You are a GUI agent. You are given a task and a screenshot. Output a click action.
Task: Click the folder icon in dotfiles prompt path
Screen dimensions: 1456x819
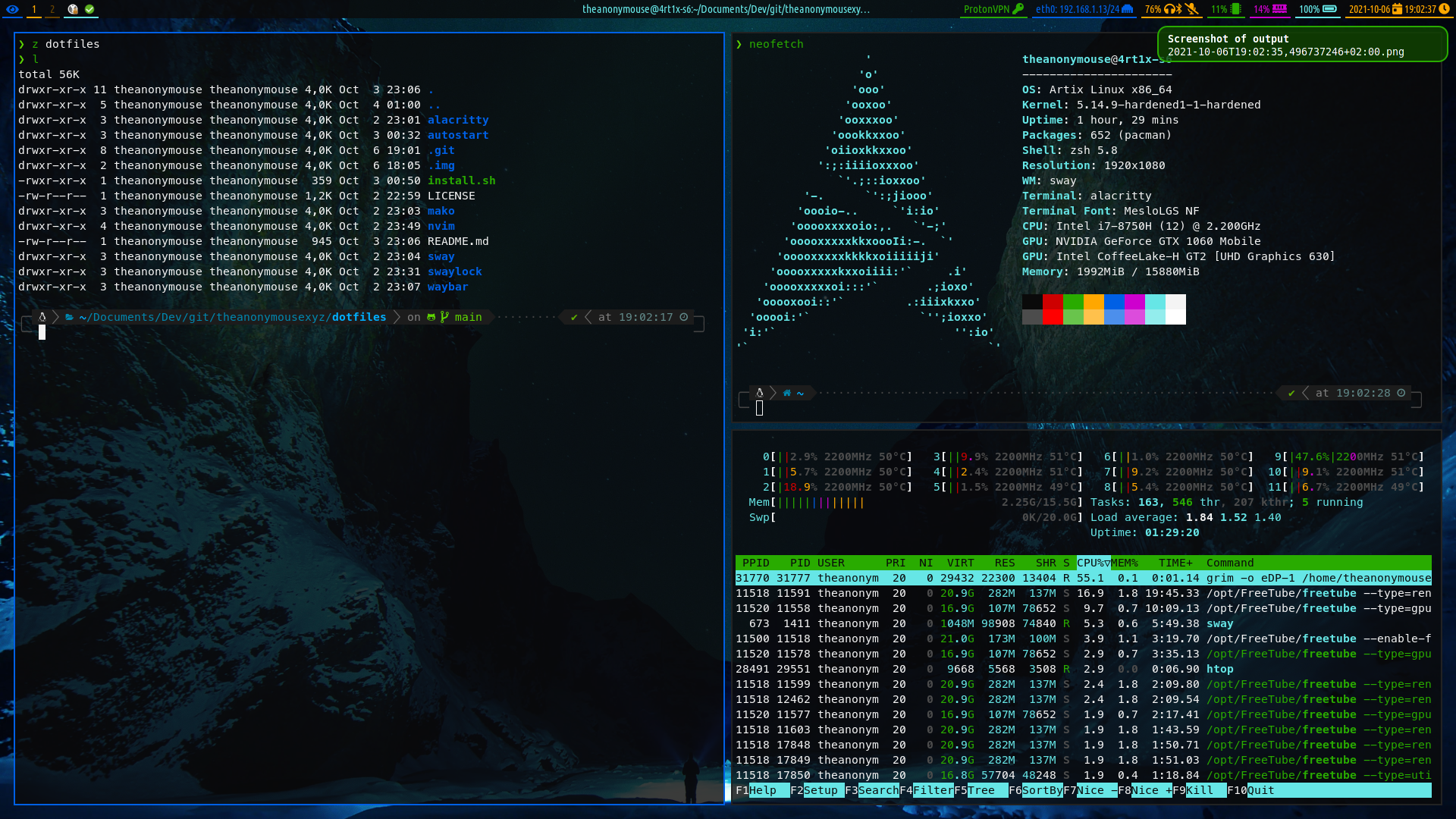[69, 317]
